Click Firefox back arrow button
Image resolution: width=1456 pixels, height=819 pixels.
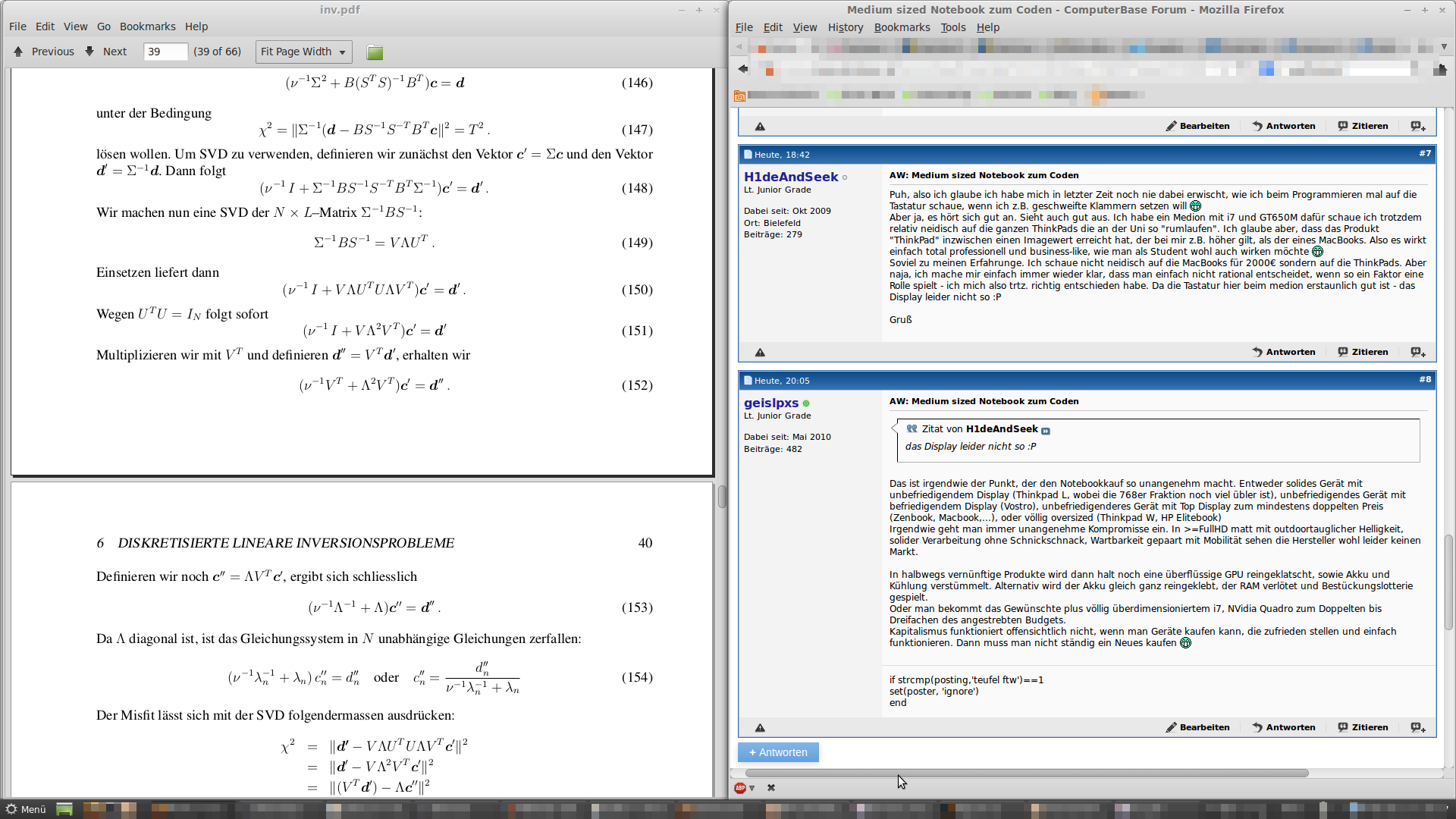pos(743,69)
